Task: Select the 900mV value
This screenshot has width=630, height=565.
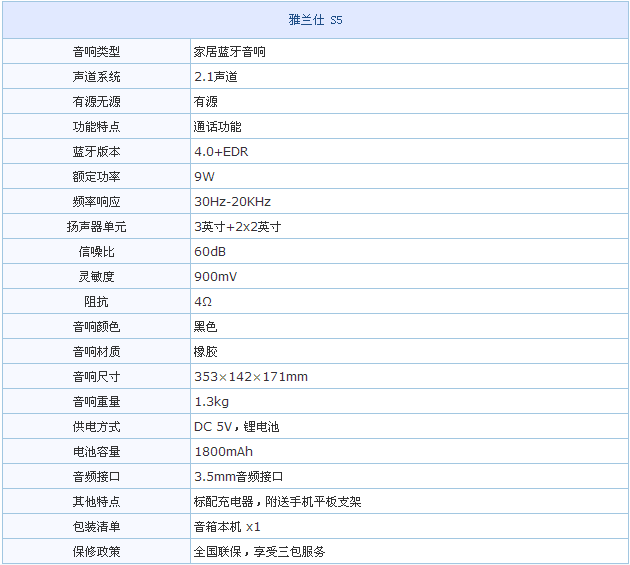Action: [x=215, y=276]
